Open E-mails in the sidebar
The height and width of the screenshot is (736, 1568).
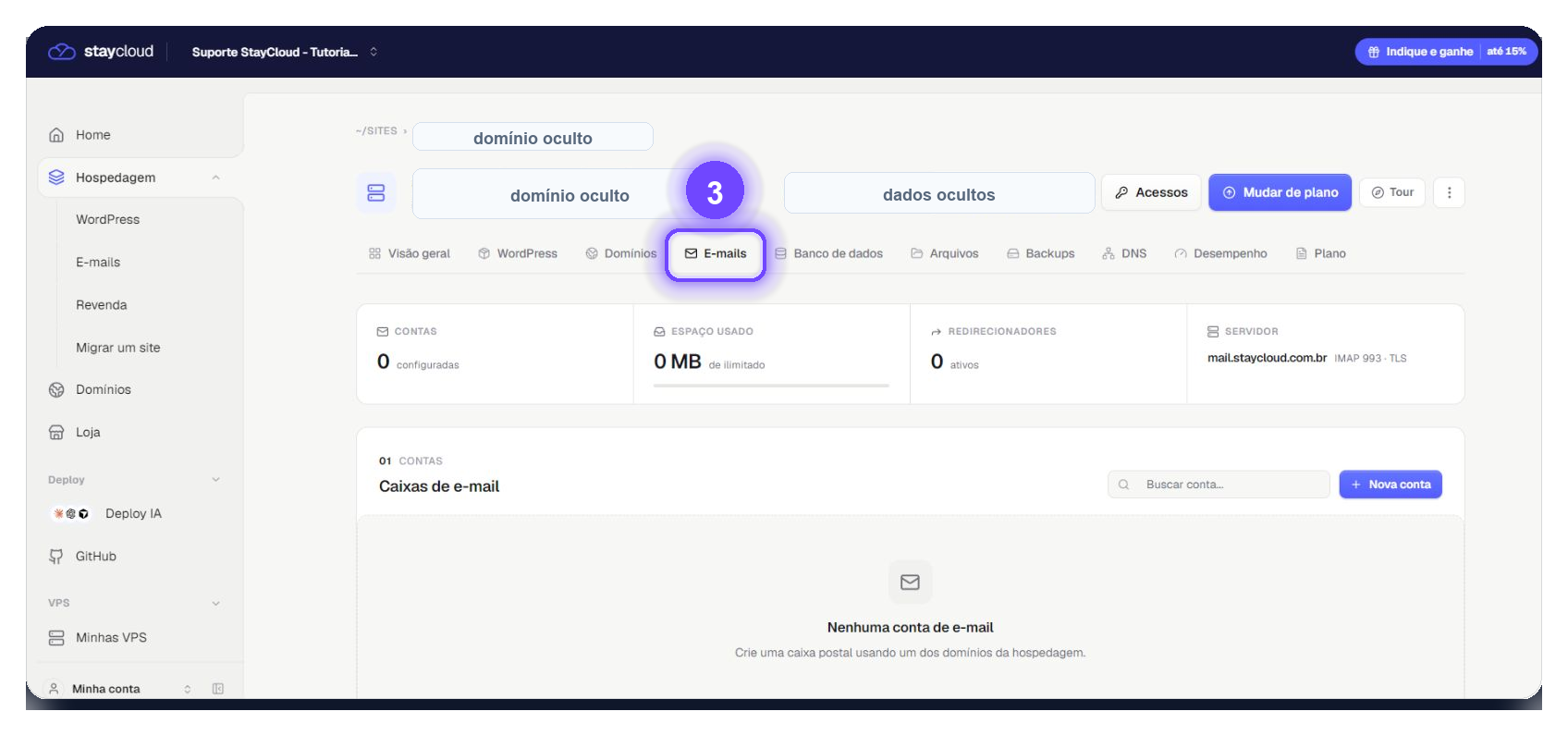pyautogui.click(x=98, y=263)
